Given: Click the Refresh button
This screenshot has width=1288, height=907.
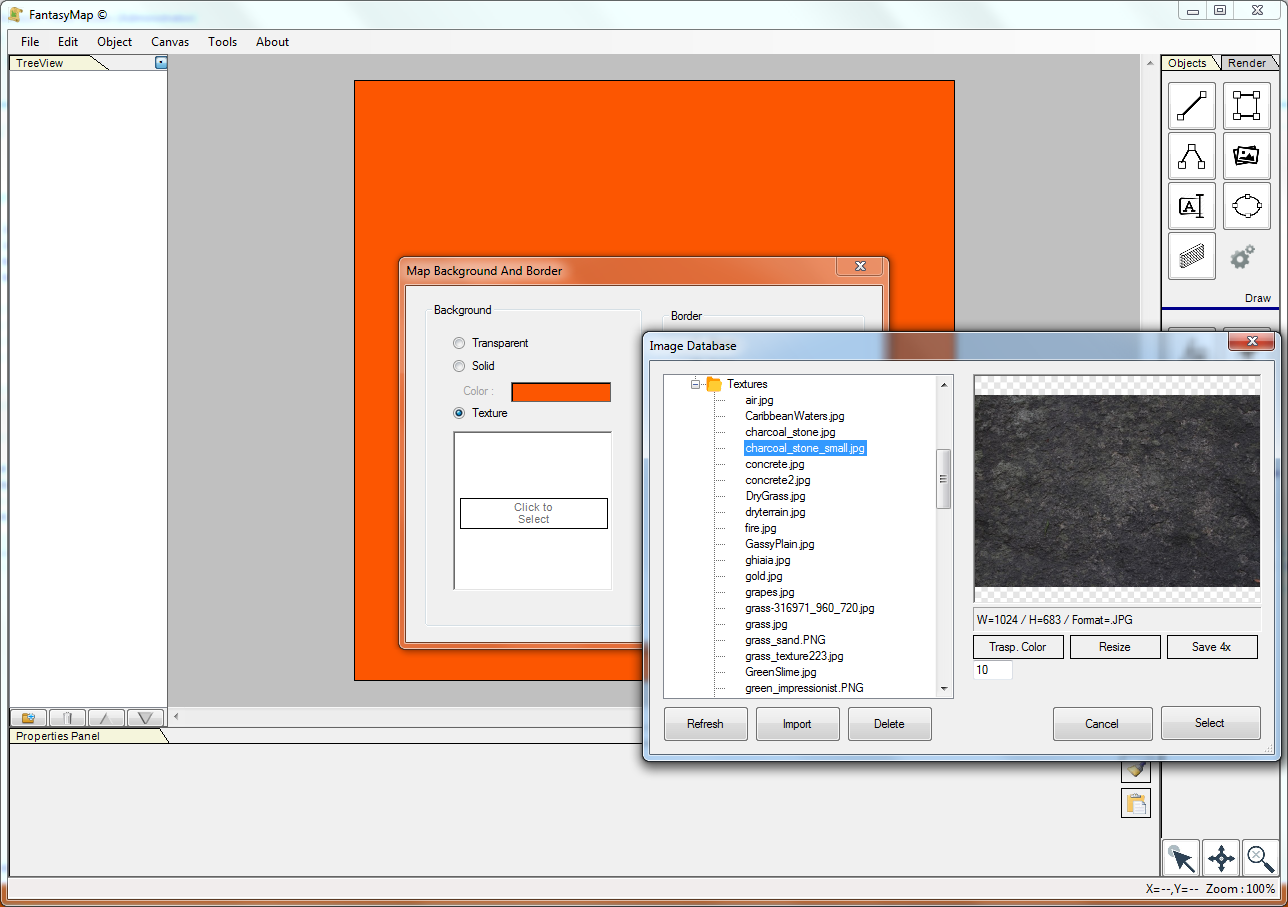Looking at the screenshot, I should (705, 724).
